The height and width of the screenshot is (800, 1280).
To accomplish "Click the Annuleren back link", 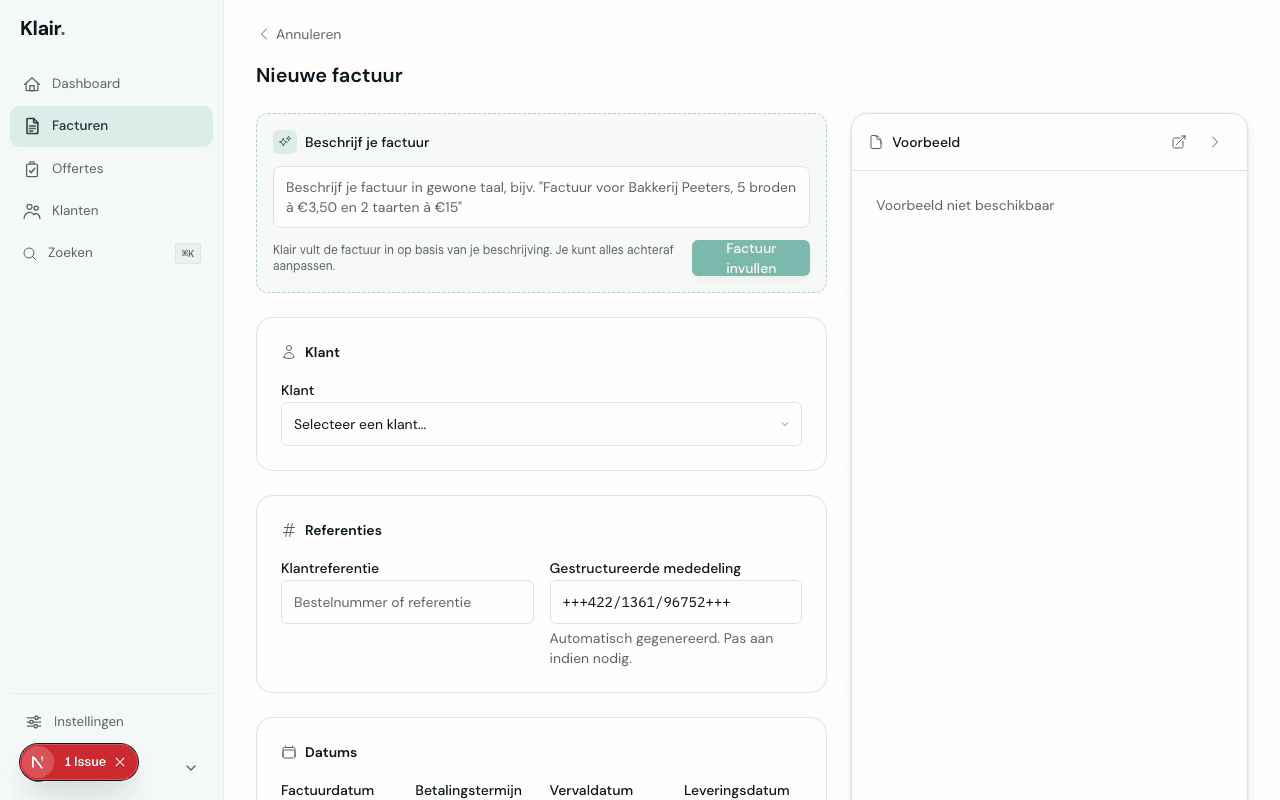I will click(299, 34).
